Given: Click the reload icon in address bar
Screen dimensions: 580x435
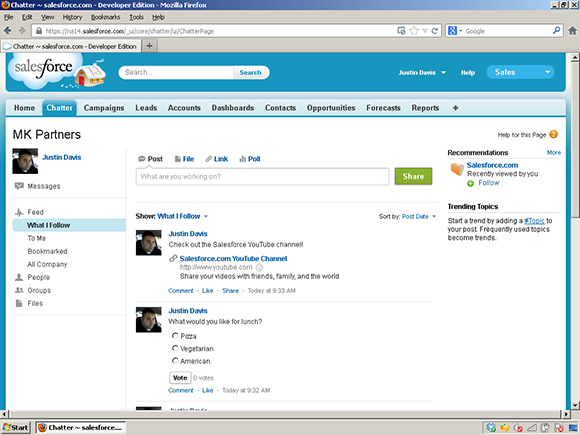Looking at the screenshot, I should click(435, 31).
